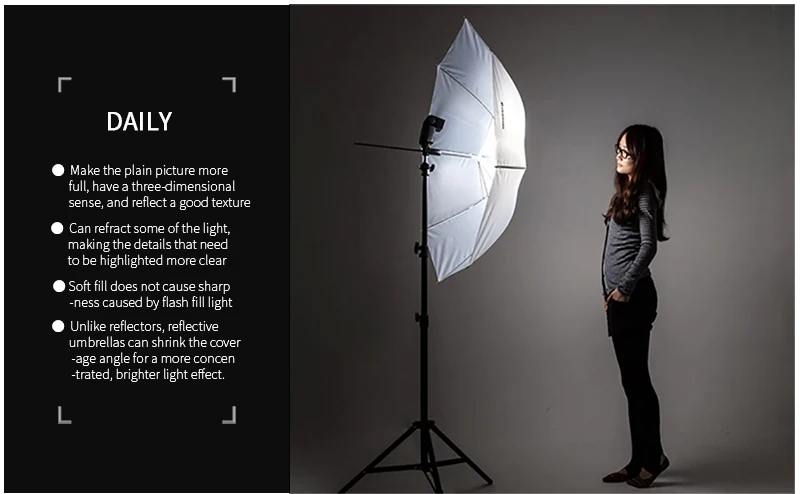Click the flash unit mounted on the stand
The image size is (800, 494).
click(x=431, y=130)
